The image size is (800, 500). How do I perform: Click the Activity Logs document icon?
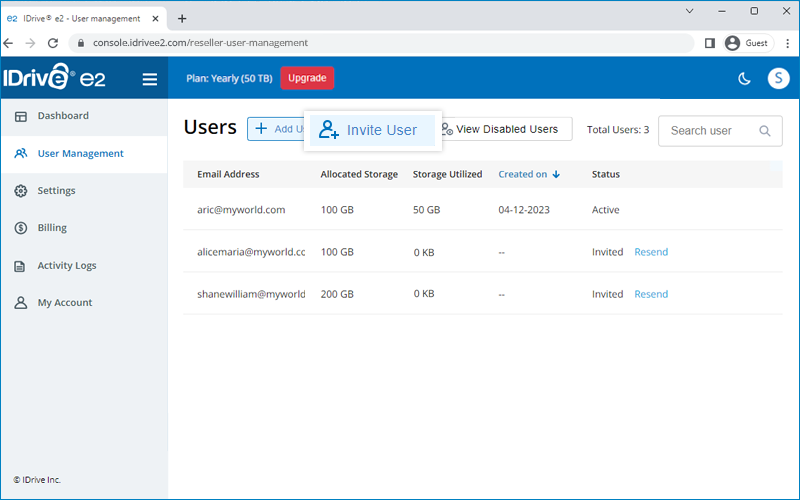point(20,266)
